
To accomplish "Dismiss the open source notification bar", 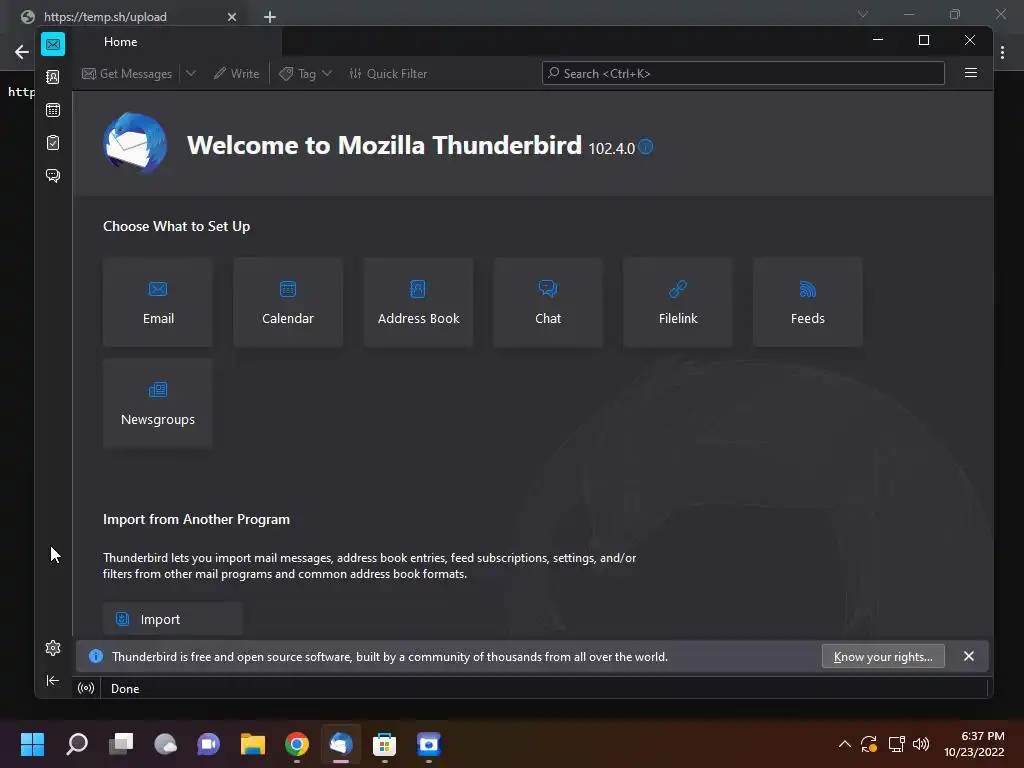I will click(968, 656).
